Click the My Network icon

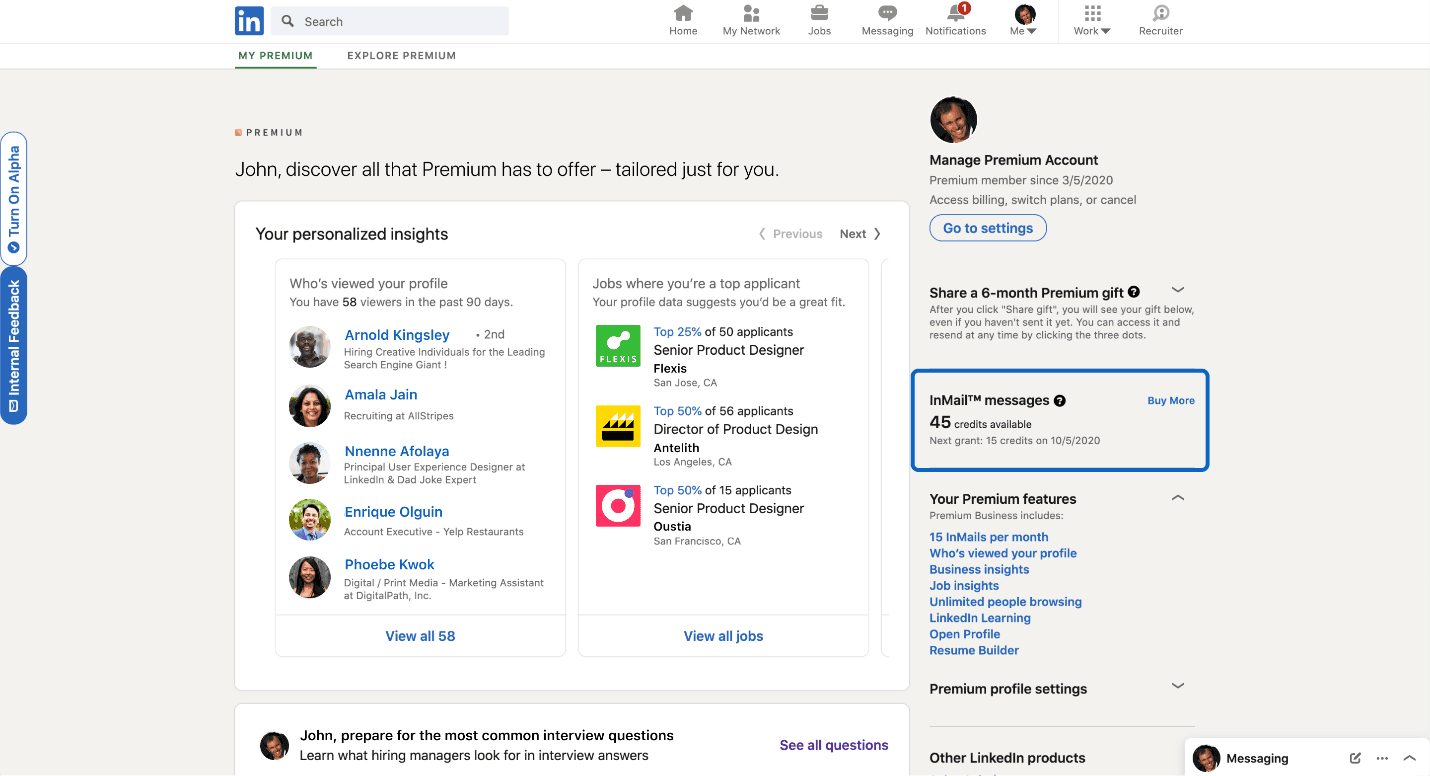click(x=751, y=18)
